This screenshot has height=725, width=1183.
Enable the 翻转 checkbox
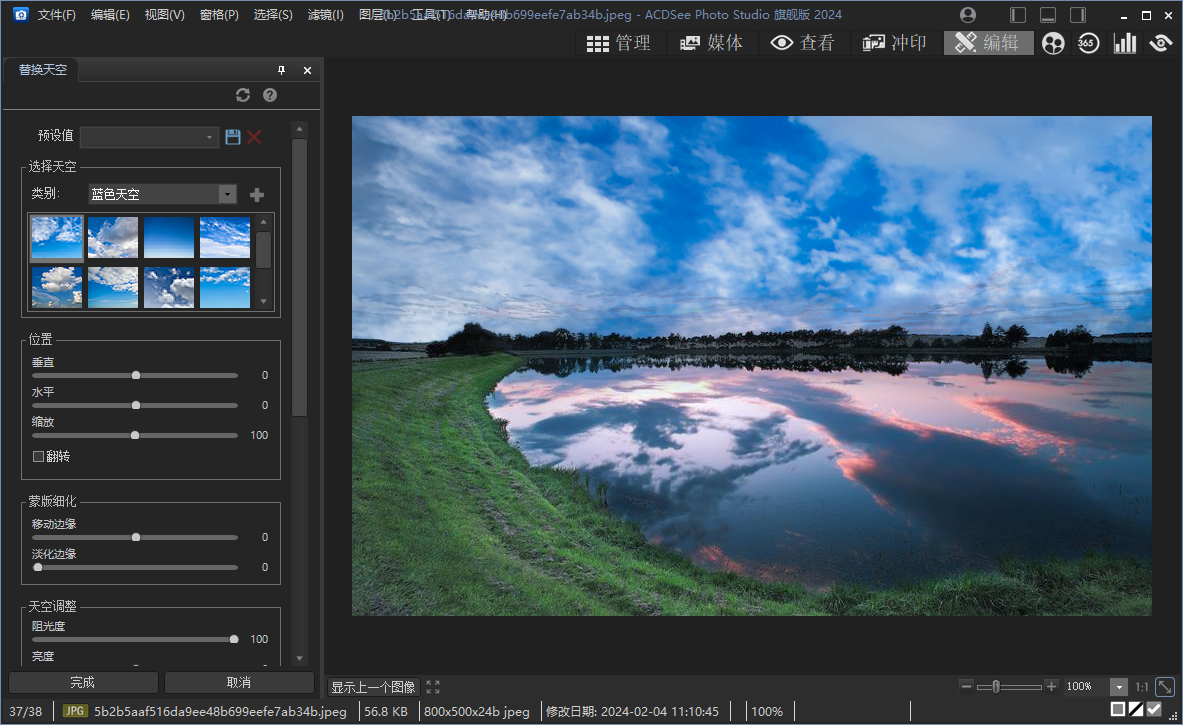point(37,456)
